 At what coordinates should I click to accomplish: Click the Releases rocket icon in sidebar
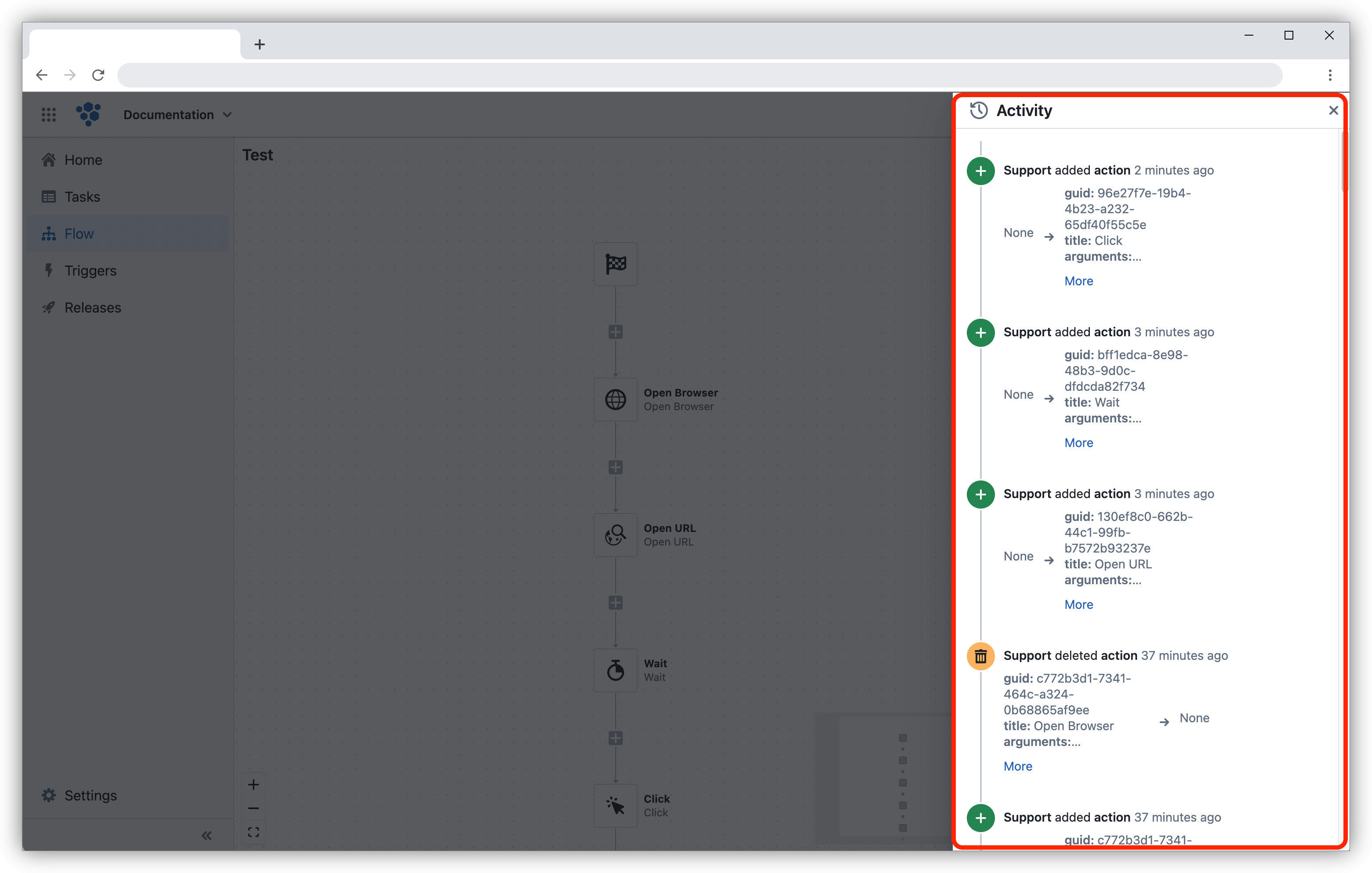[49, 307]
